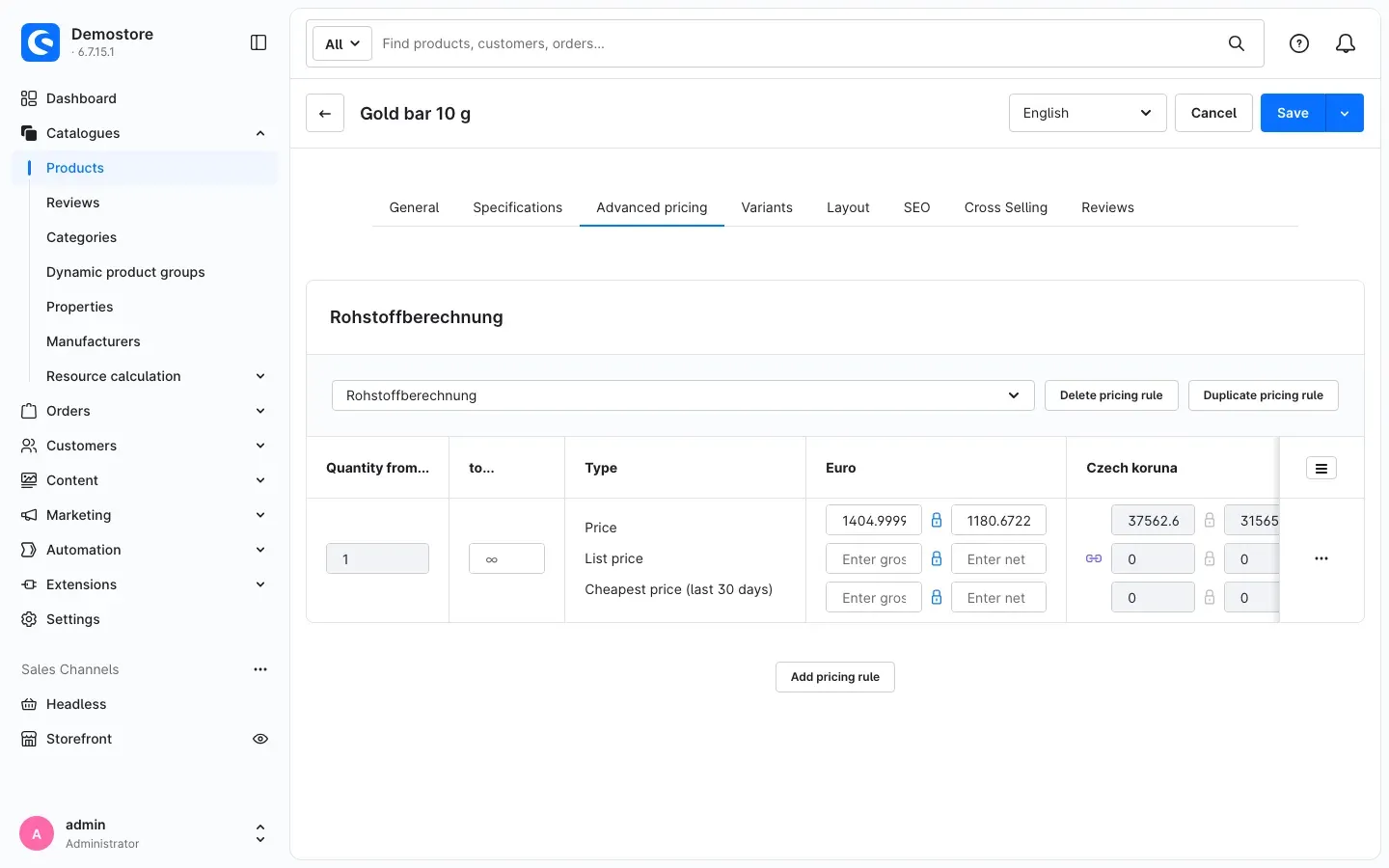Switch to the General tab

[414, 207]
